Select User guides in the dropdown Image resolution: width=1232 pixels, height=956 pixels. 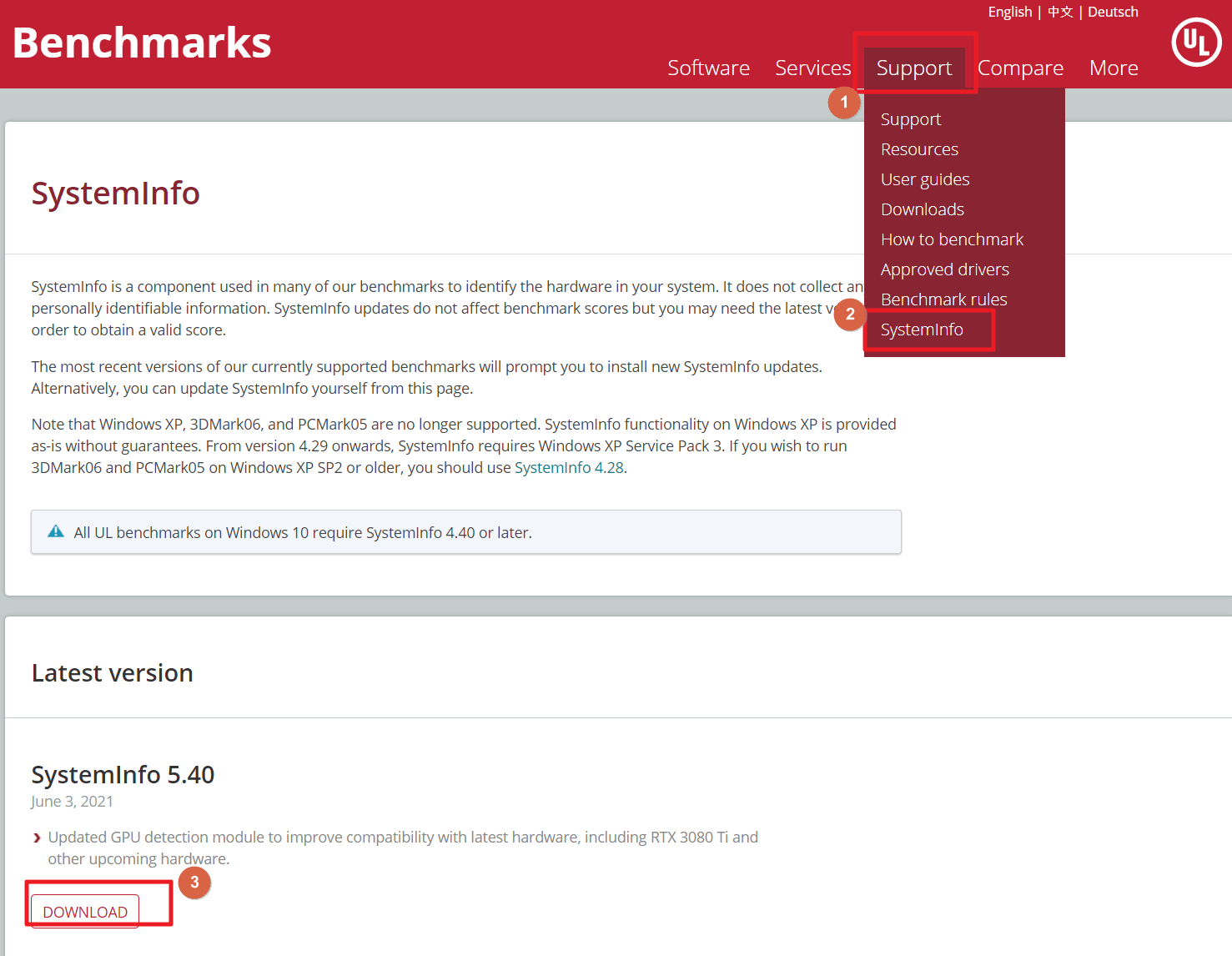point(925,179)
